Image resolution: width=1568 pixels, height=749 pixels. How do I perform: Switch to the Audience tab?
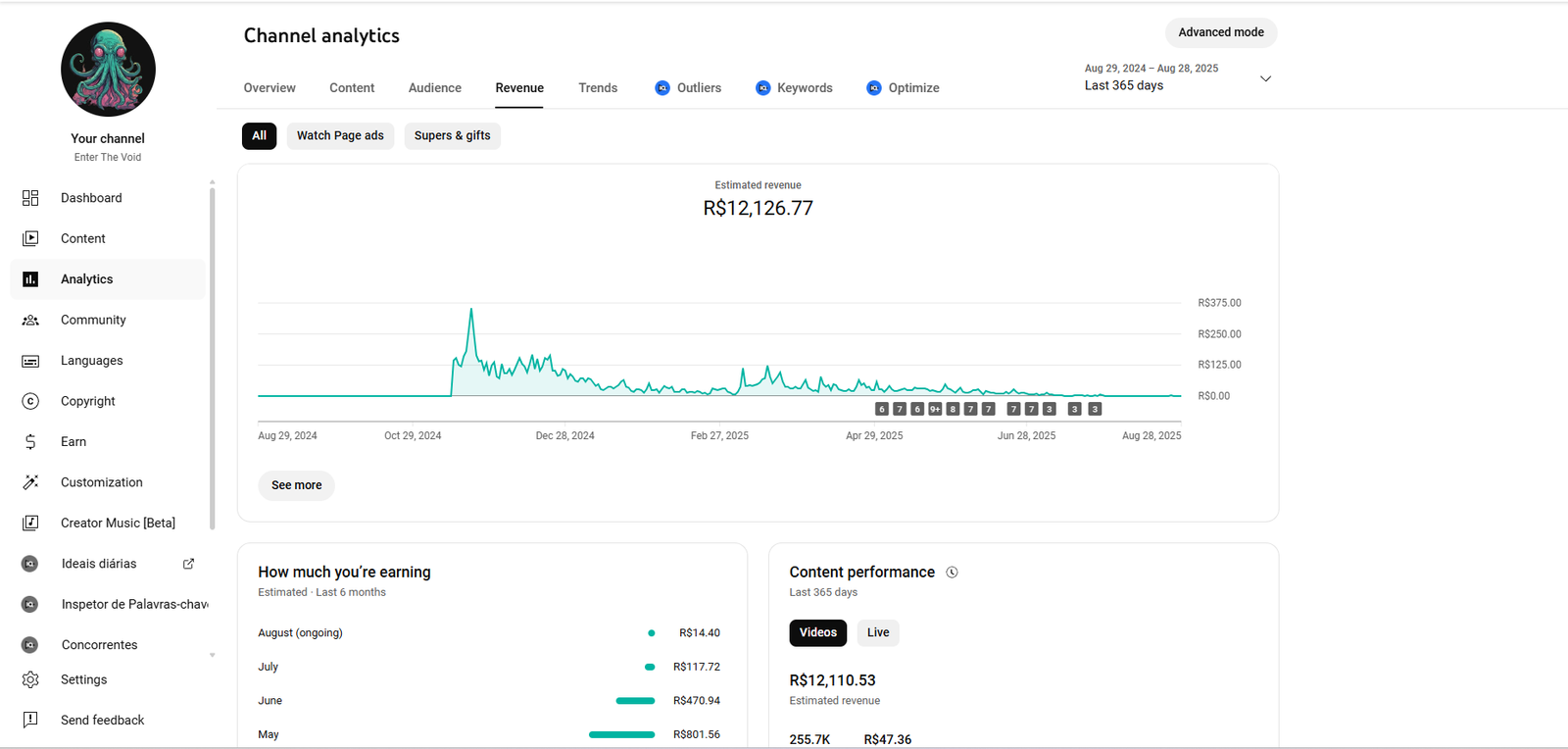pos(434,88)
